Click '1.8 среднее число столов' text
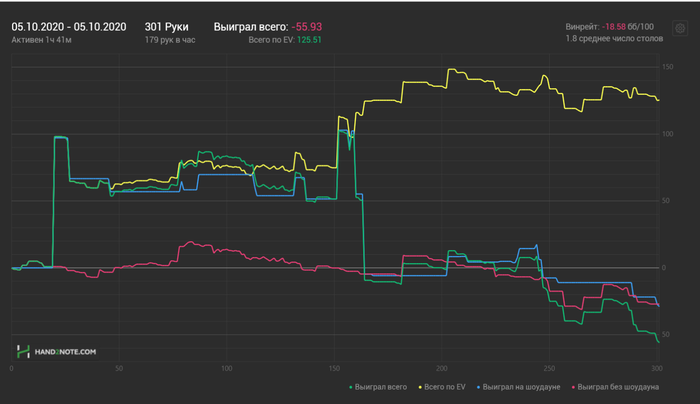Screen dimensions: 700x404 click(x=614, y=38)
